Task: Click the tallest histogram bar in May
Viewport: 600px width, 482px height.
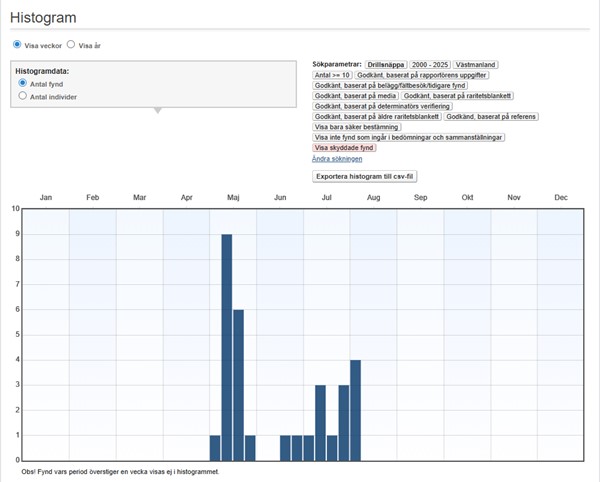Action: [227, 347]
